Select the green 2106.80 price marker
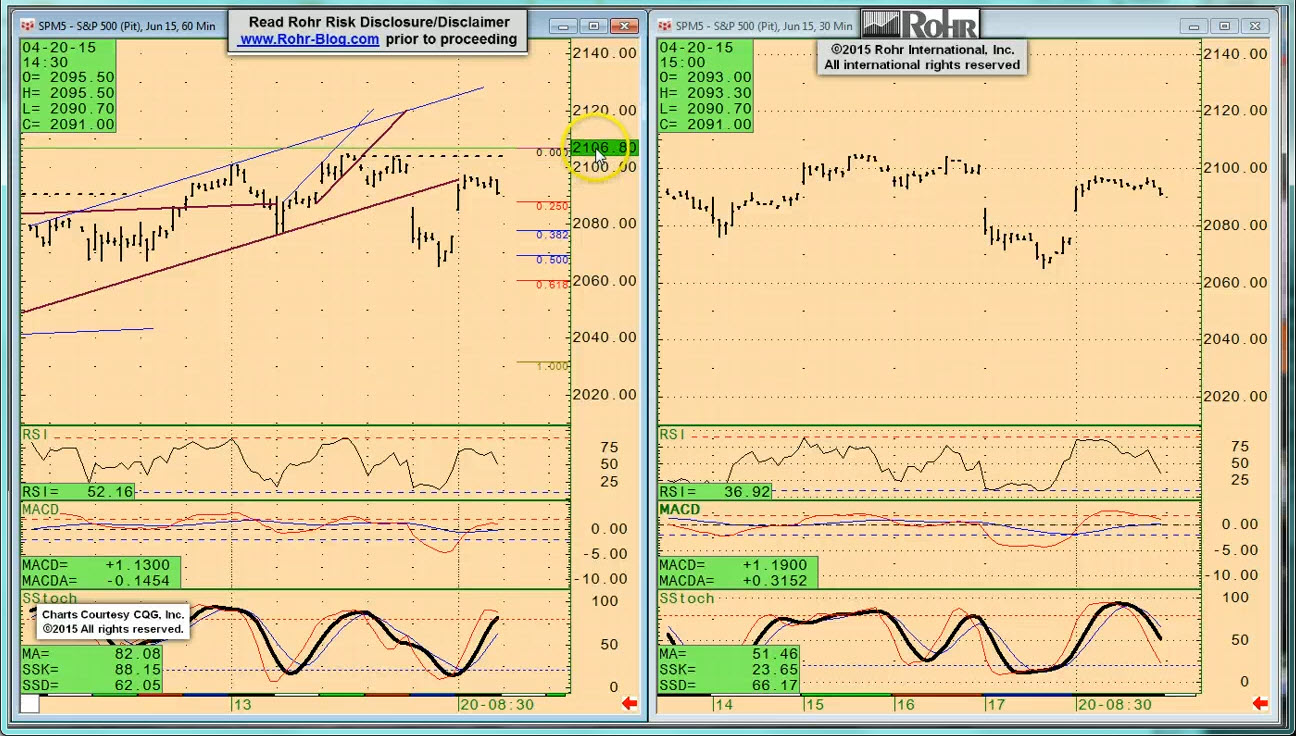The width and height of the screenshot is (1296, 736). tap(603, 148)
